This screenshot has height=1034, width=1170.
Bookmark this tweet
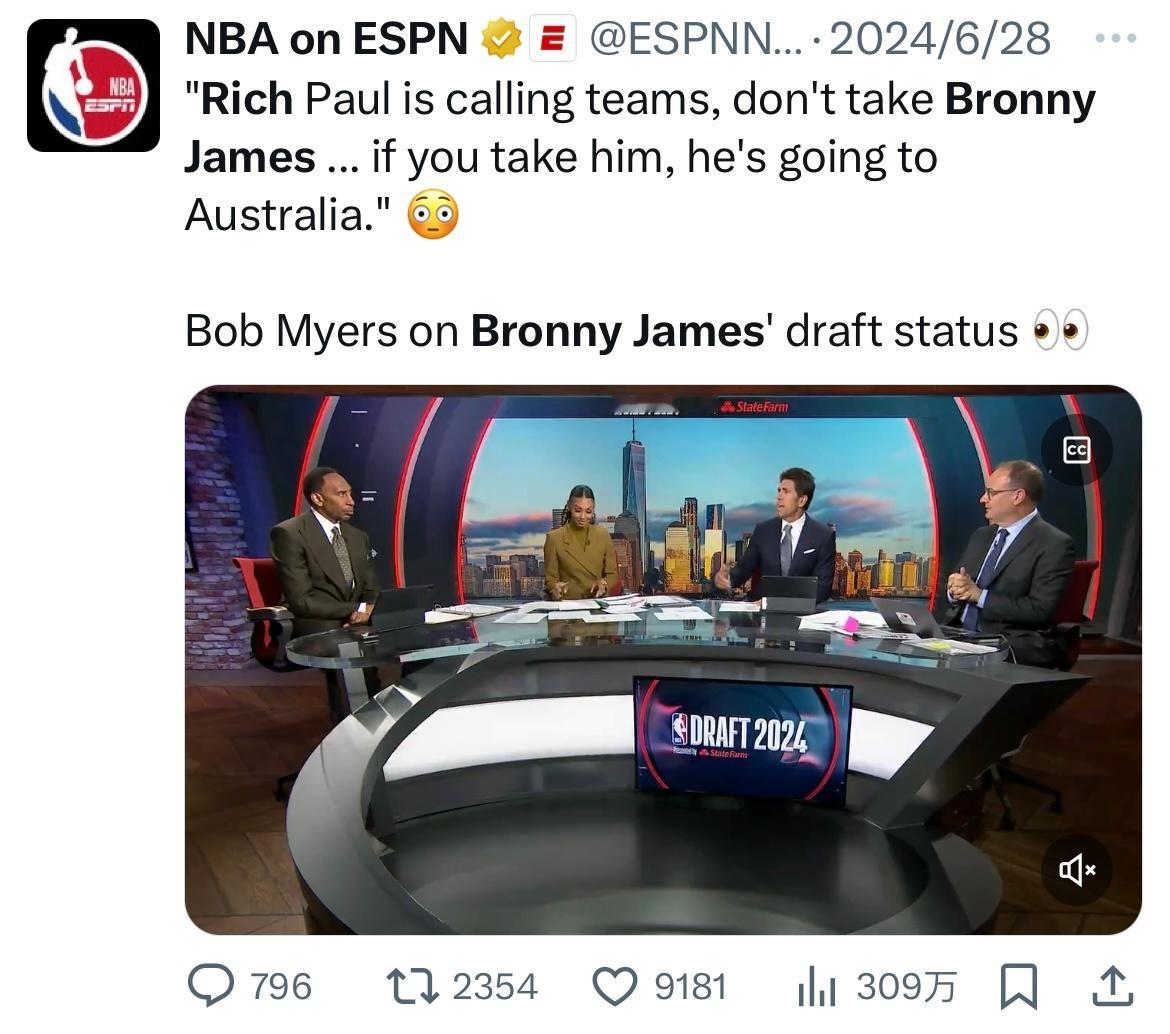point(1019,986)
